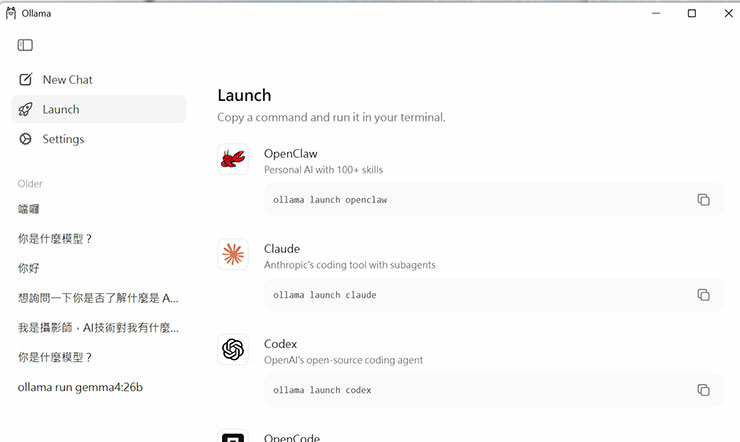Click the Claude title

click(x=282, y=249)
